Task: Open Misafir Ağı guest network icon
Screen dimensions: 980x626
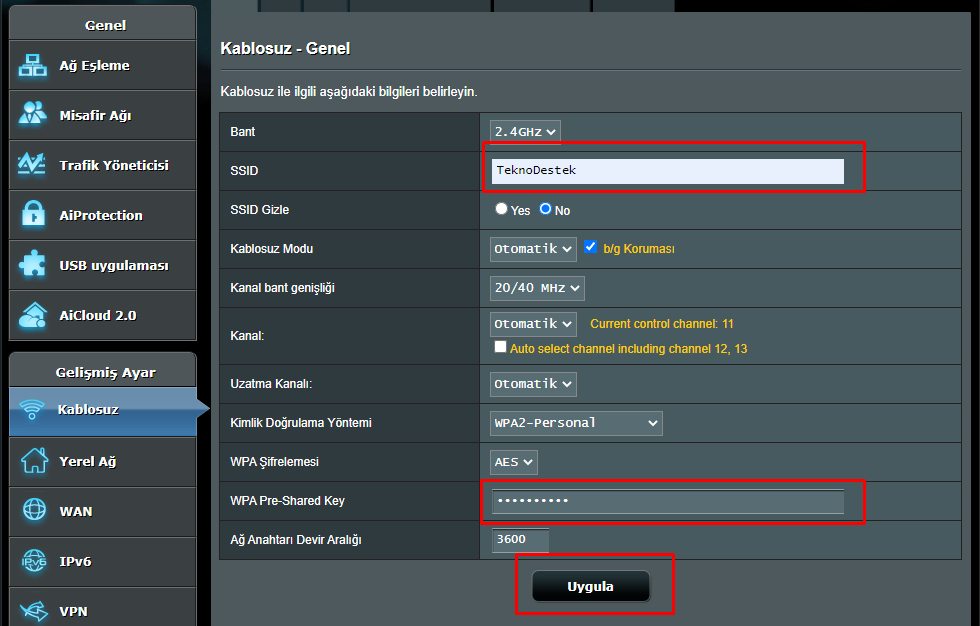Action: pyautogui.click(x=33, y=115)
